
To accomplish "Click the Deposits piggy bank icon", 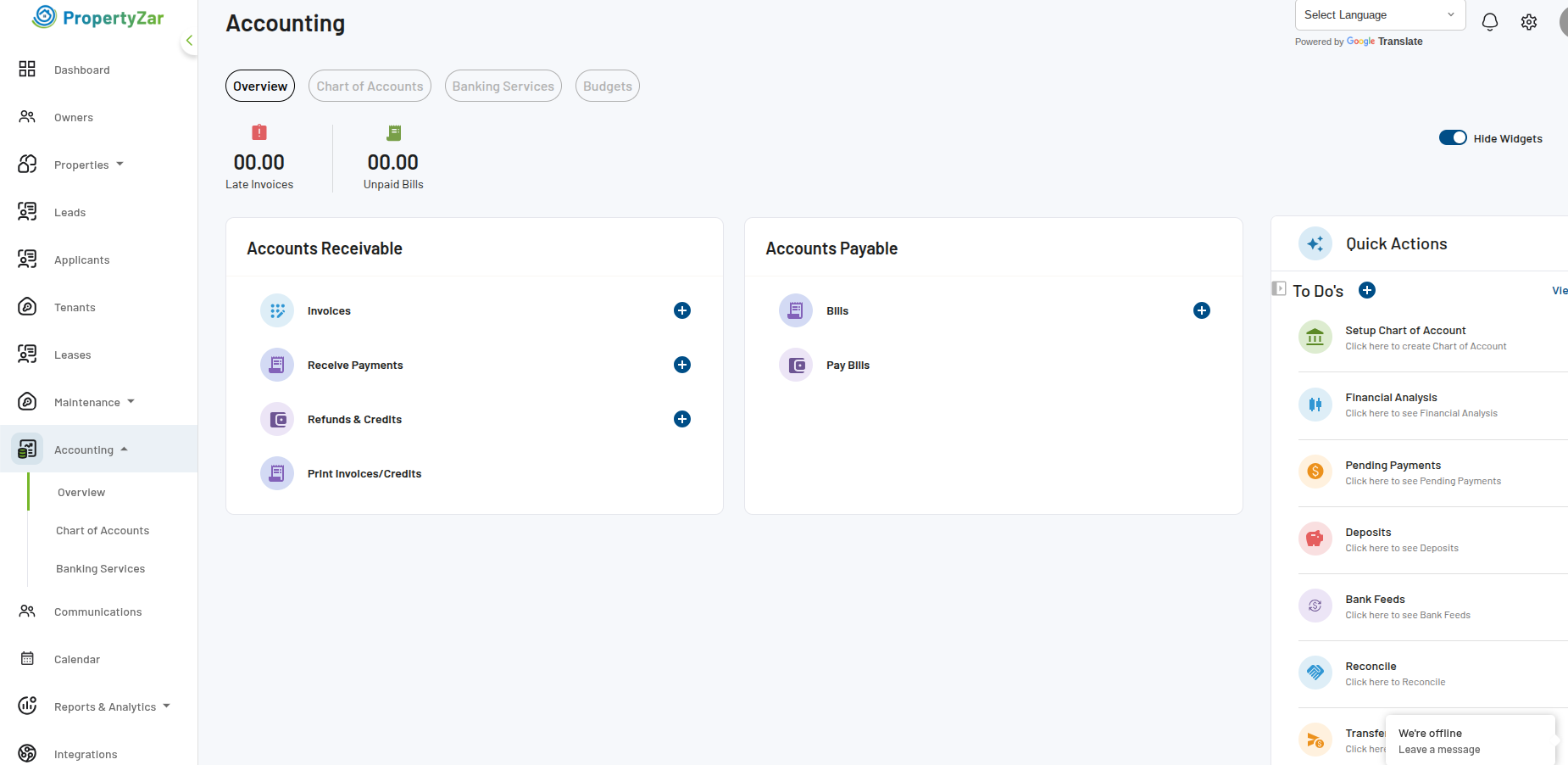I will pos(1315,539).
